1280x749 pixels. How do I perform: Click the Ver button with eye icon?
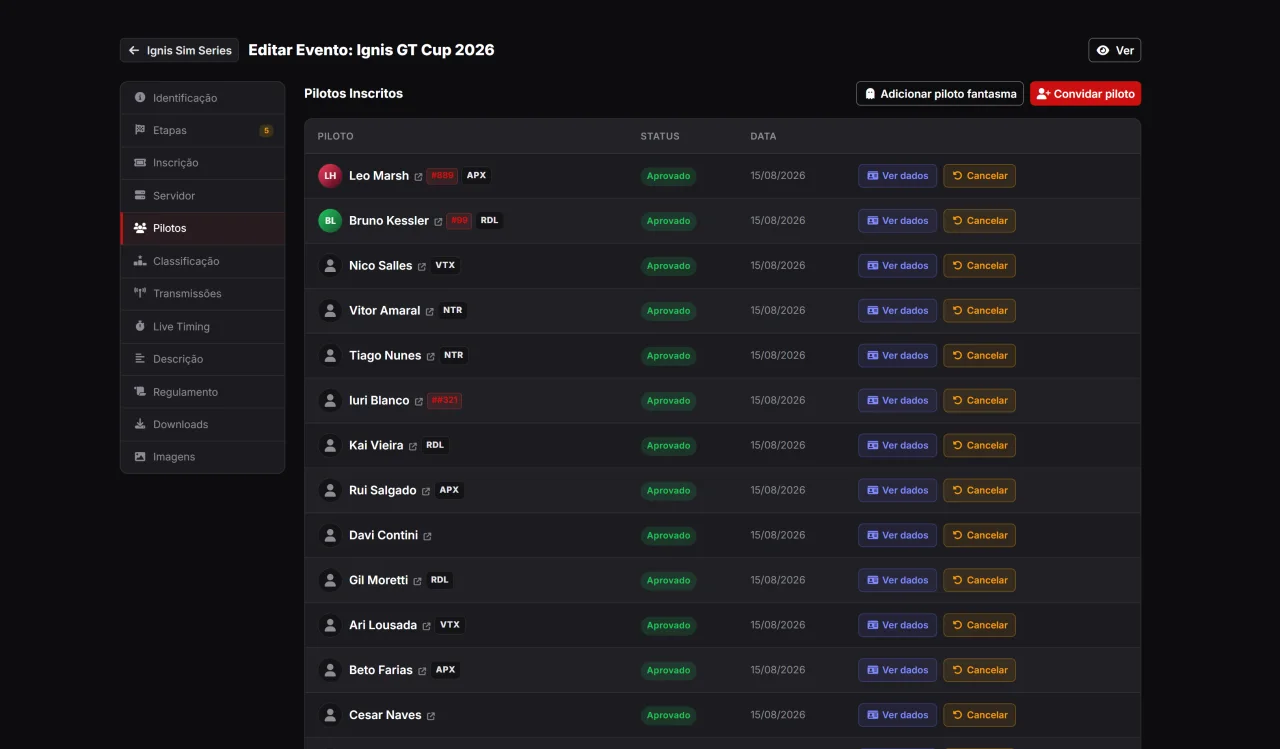1114,50
